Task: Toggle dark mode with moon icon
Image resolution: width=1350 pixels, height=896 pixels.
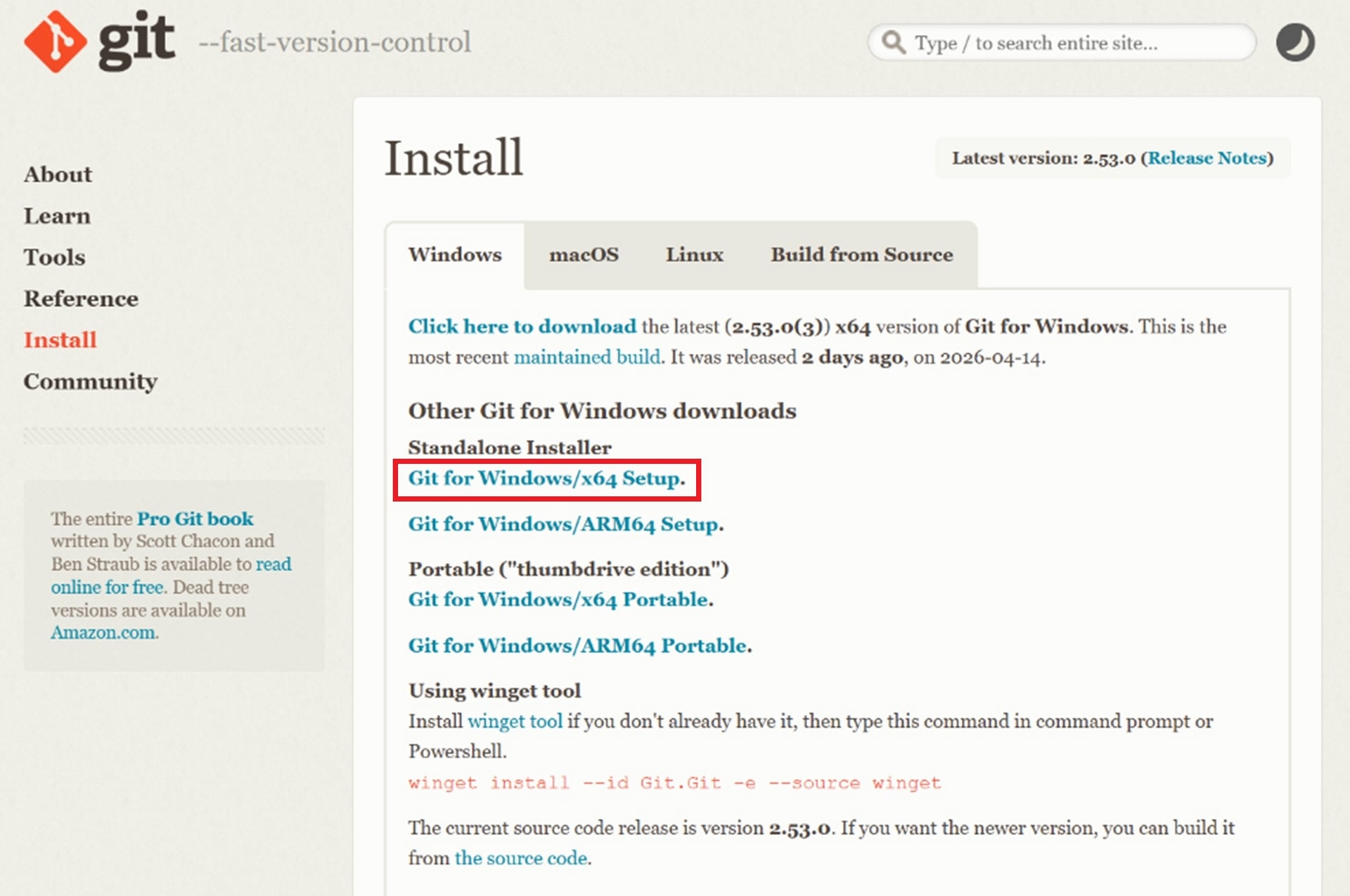Action: tap(1295, 42)
